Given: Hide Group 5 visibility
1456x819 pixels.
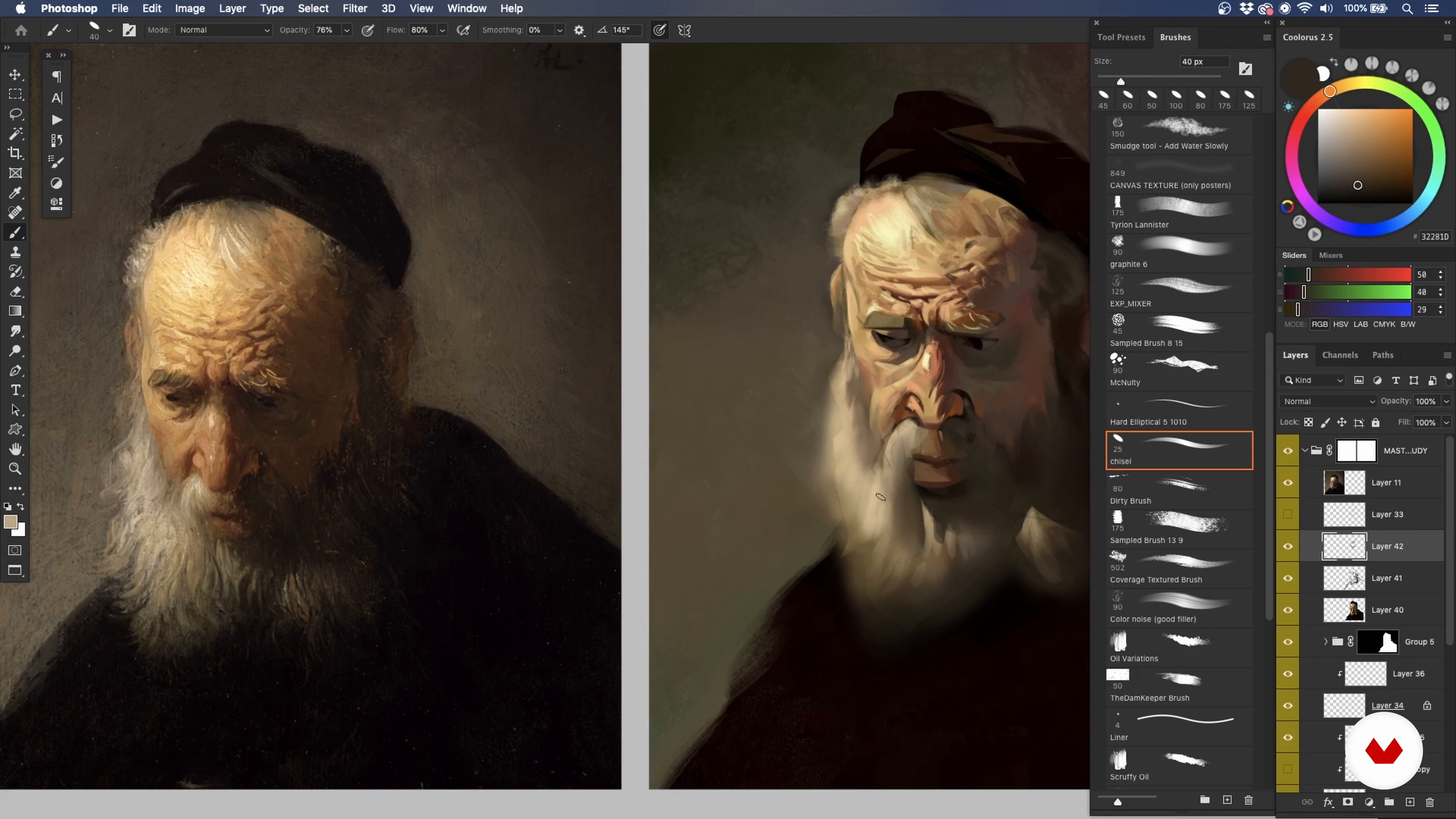Looking at the screenshot, I should point(1288,642).
